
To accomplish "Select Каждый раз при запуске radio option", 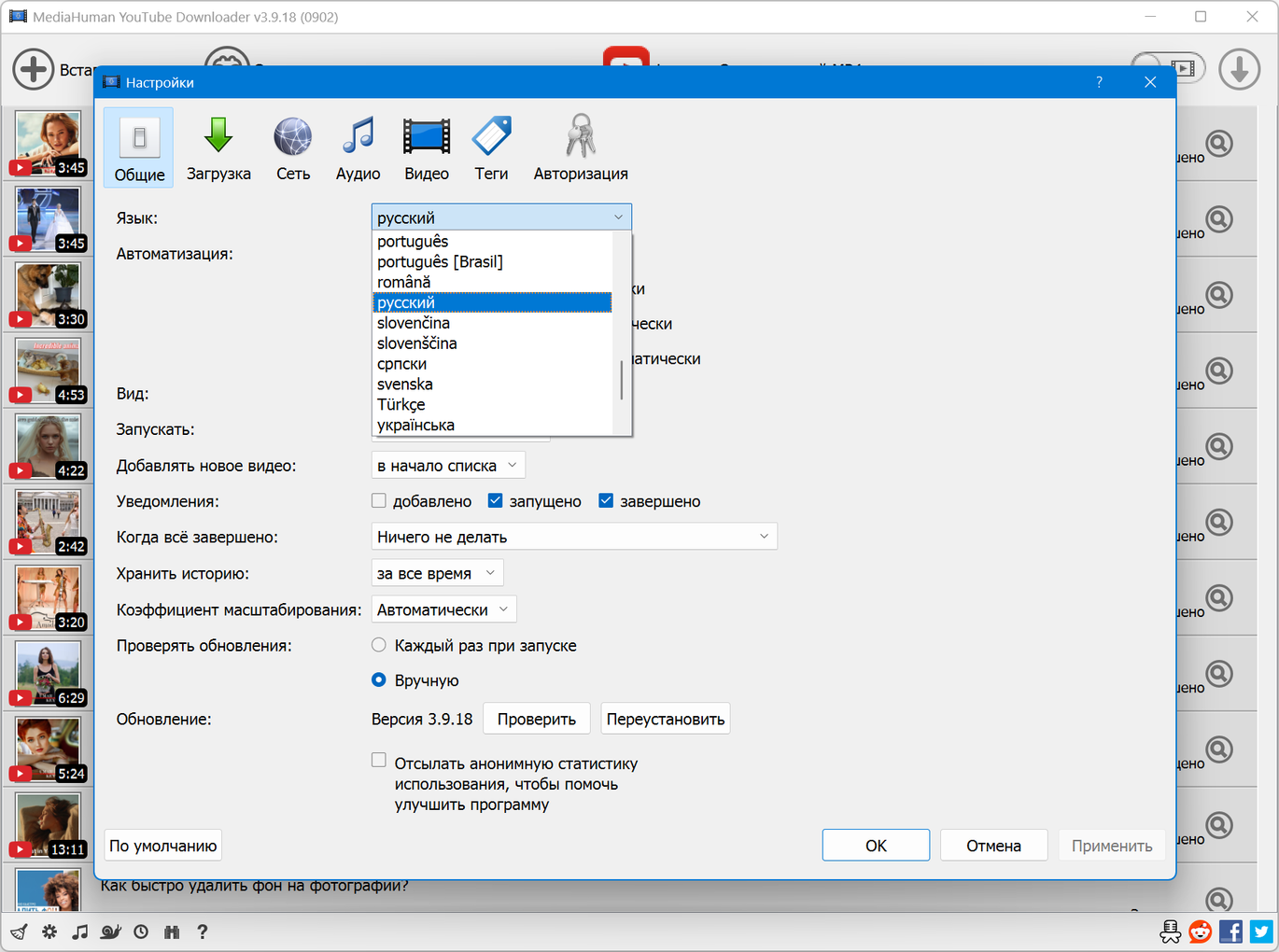I will point(379,645).
